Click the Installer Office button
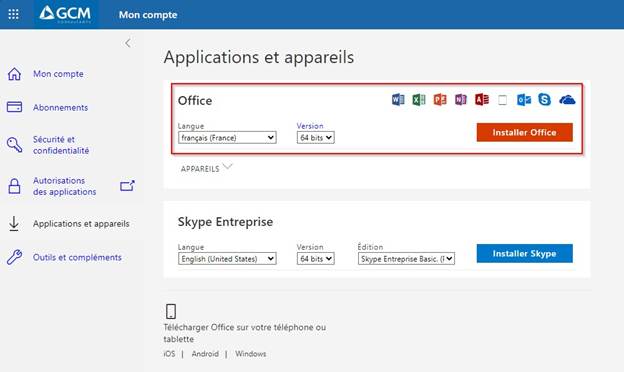624x372 pixels. point(525,132)
